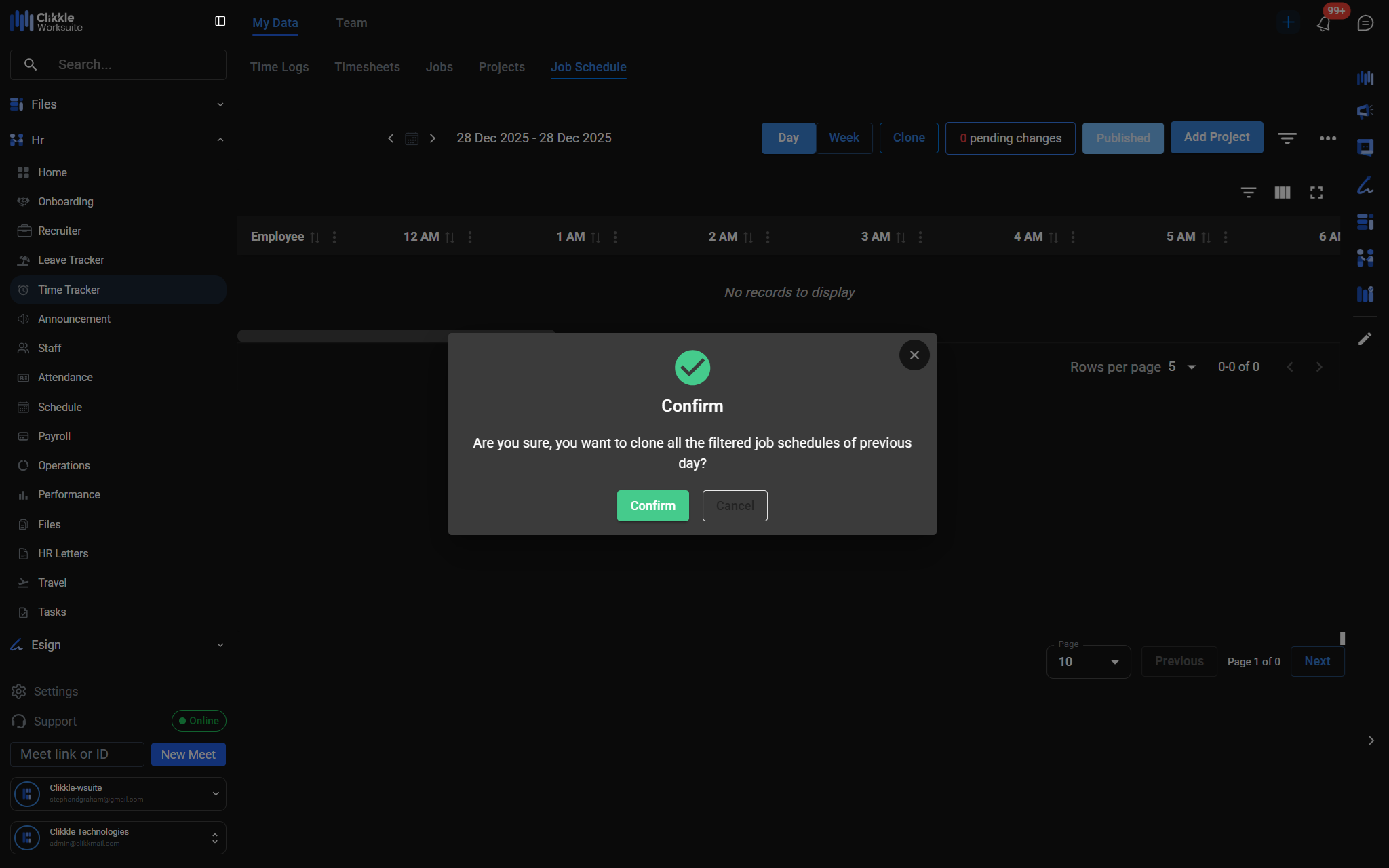Toggle fullscreen table view icon
Screen dimensions: 1389x868
click(1316, 193)
